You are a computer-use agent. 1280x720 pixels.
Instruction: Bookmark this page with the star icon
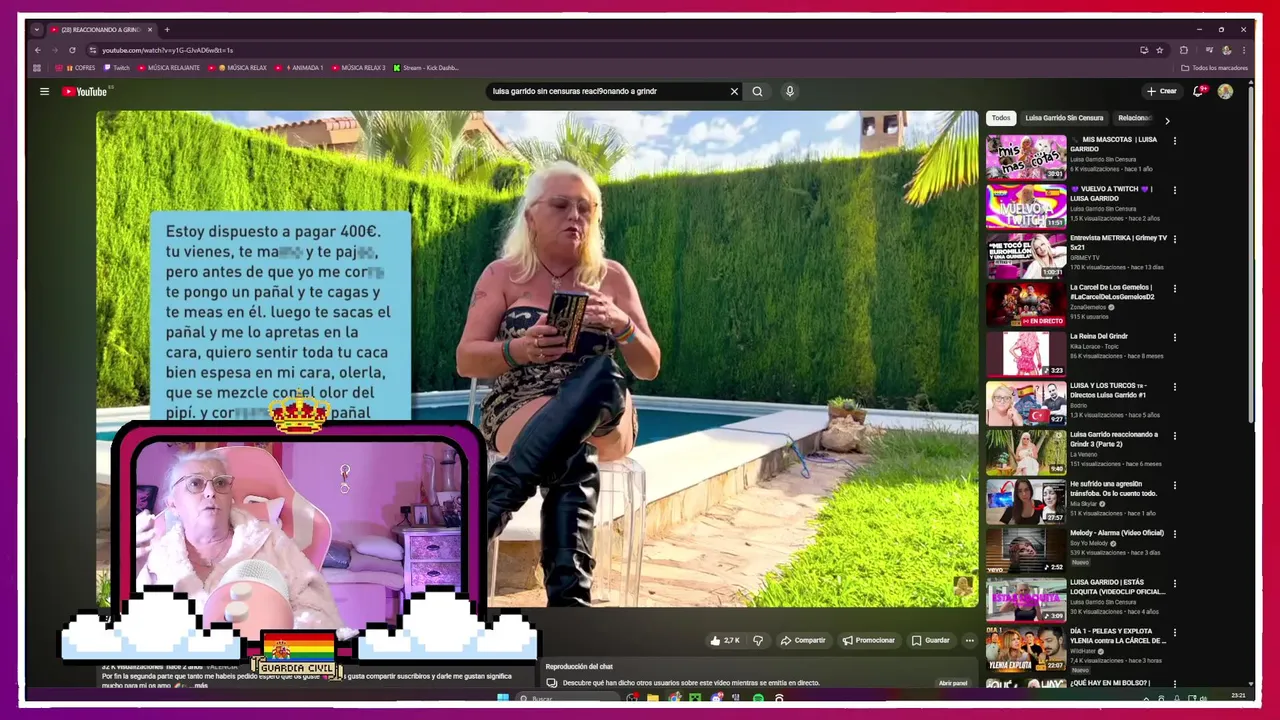[1160, 50]
